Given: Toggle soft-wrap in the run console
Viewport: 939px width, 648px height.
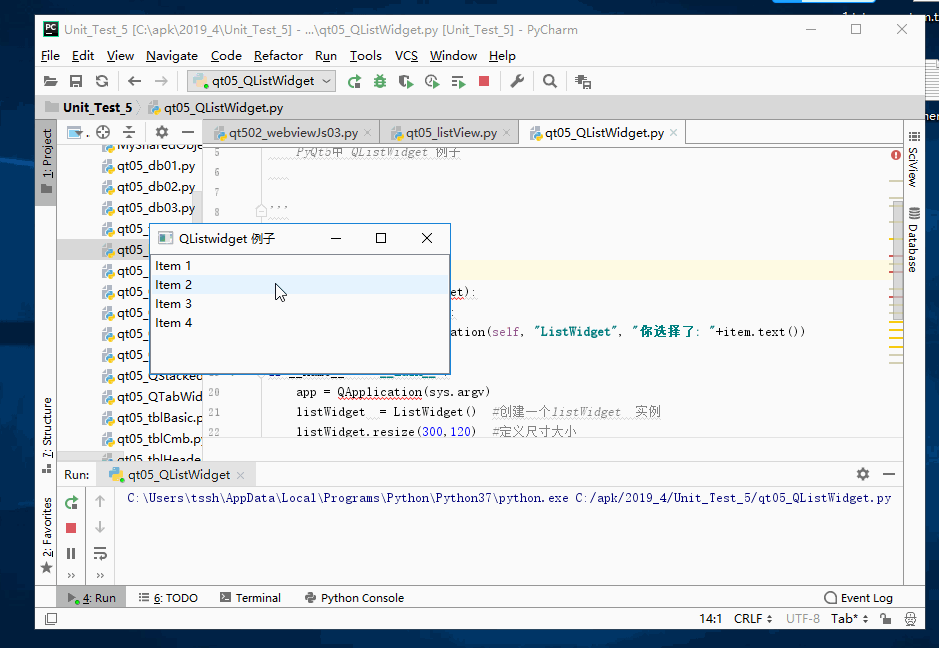Looking at the screenshot, I should pyautogui.click(x=100, y=553).
